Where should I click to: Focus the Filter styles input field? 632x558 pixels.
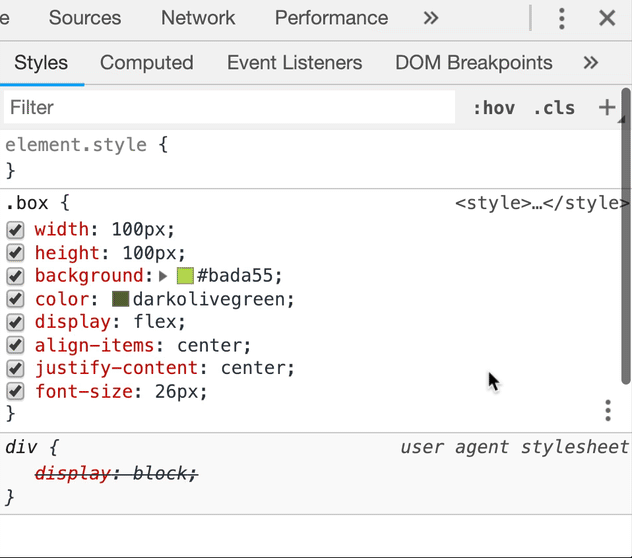pos(230,107)
